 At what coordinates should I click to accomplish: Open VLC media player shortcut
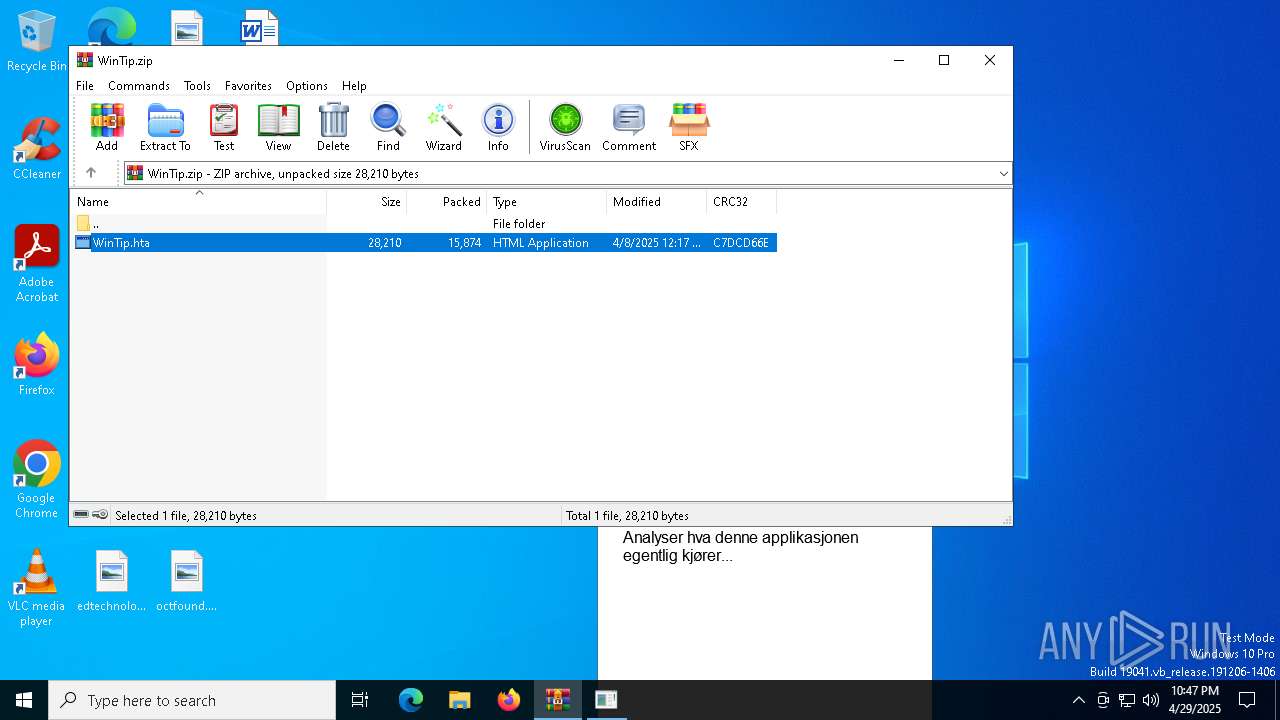[x=36, y=588]
